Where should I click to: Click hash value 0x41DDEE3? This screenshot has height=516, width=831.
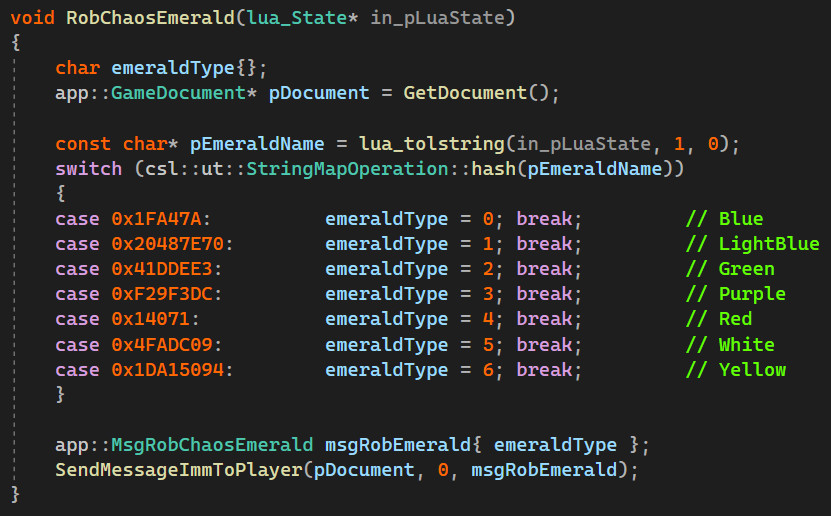162,269
